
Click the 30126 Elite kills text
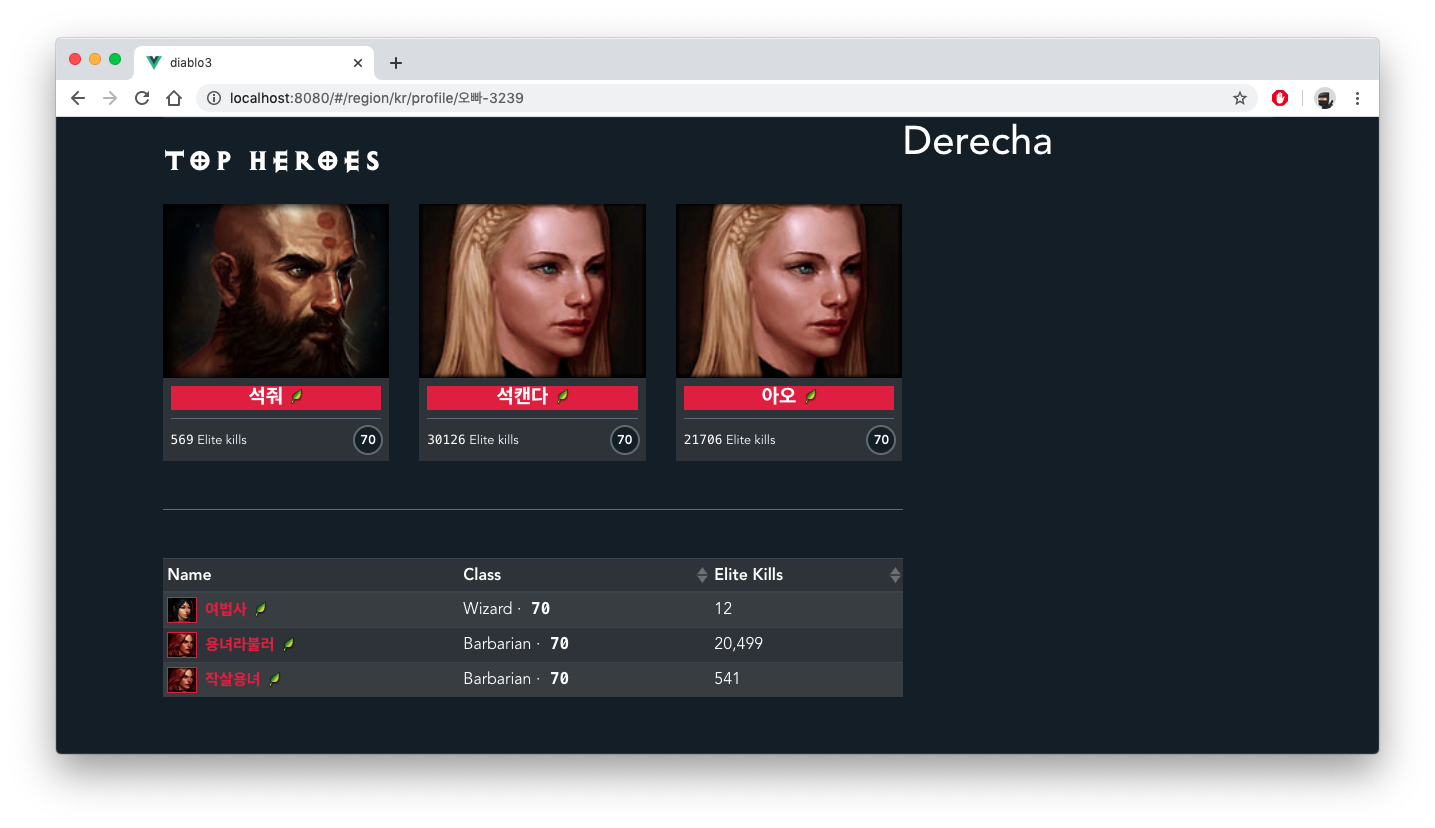(473, 440)
